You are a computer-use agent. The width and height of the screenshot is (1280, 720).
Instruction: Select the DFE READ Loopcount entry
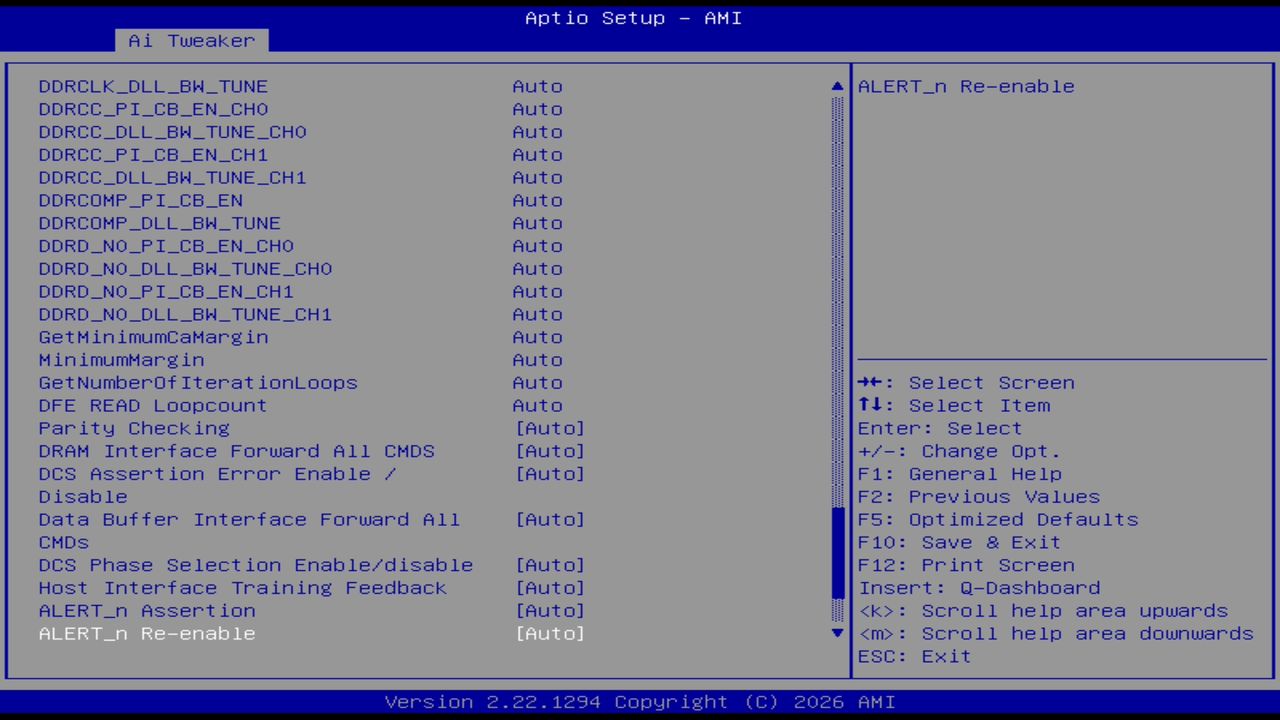tap(152, 405)
